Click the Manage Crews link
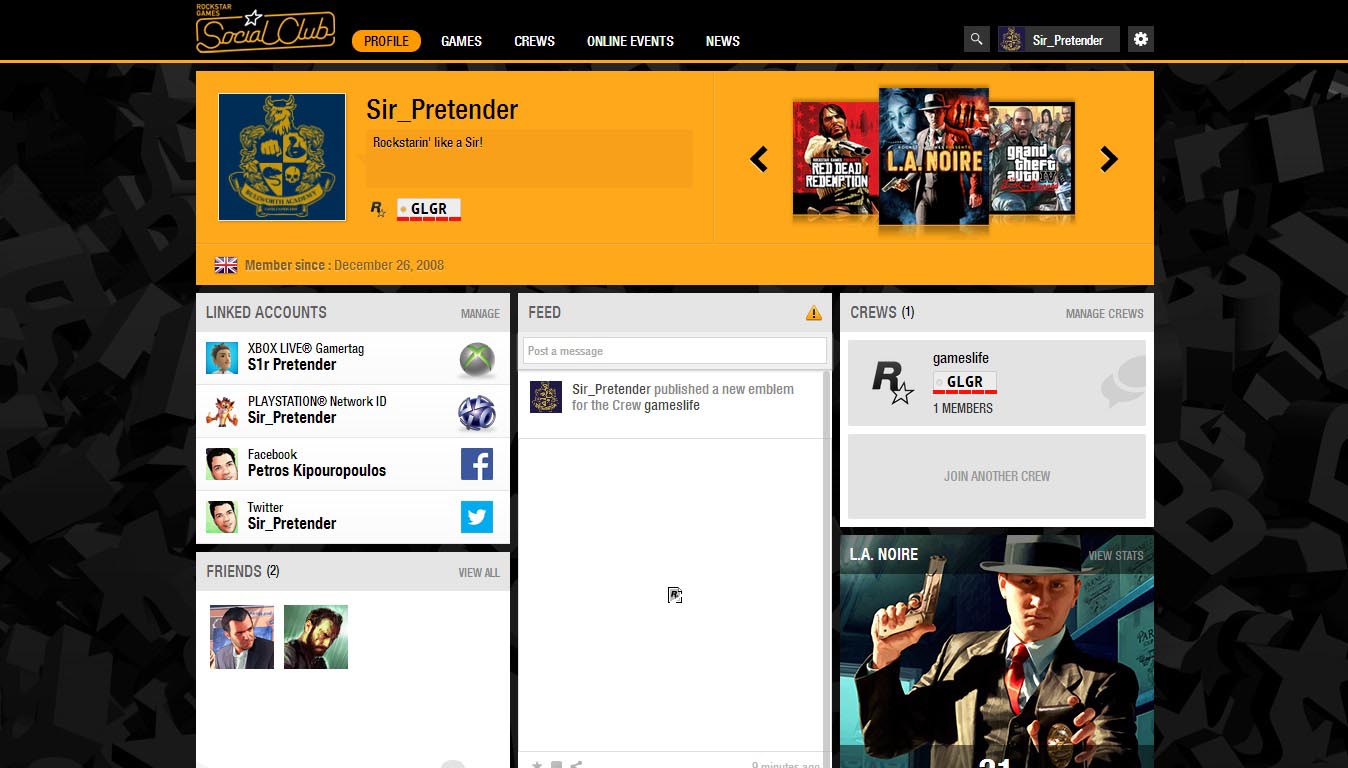The image size is (1348, 768). [1105, 314]
